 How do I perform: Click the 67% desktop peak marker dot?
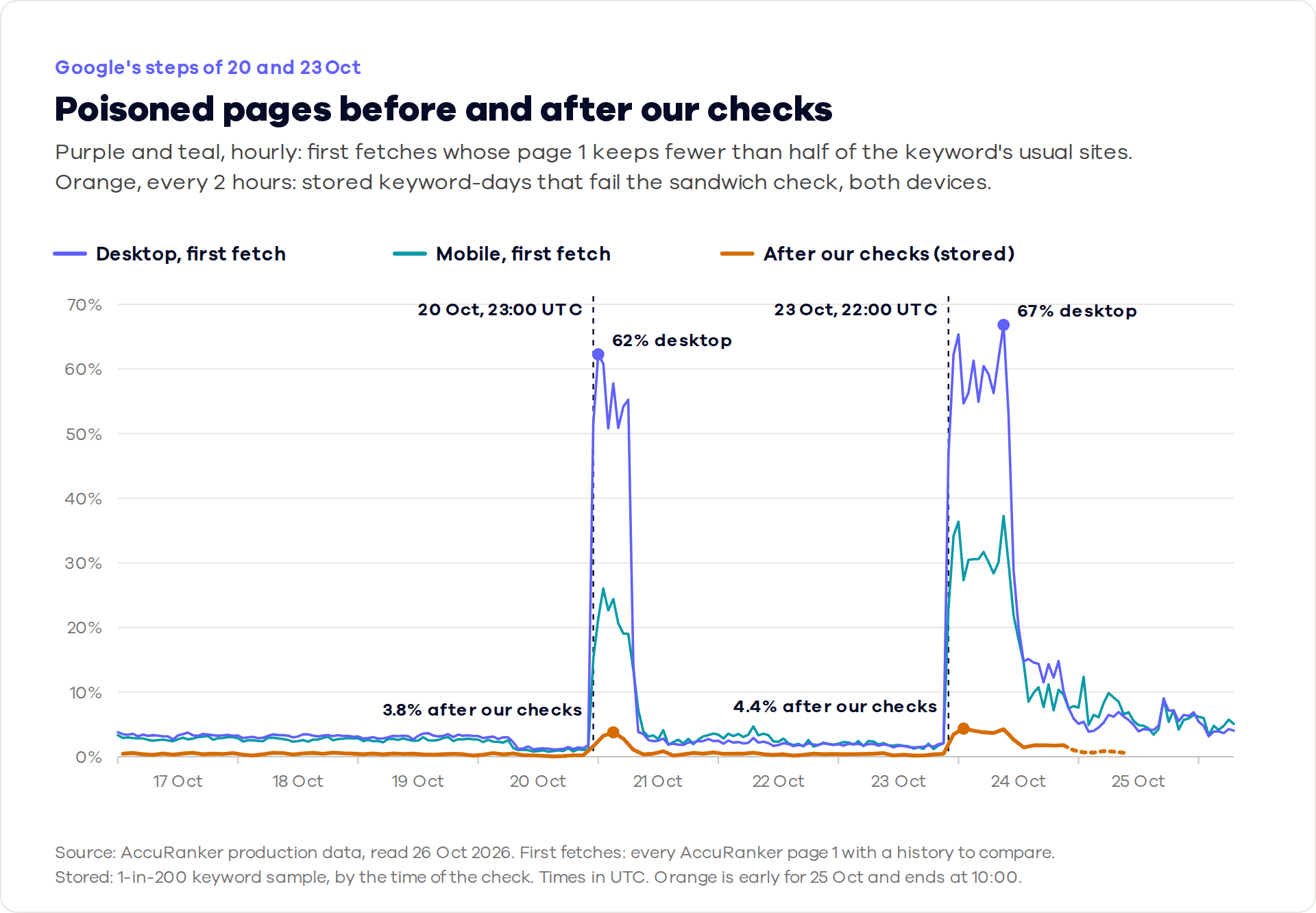[x=1003, y=325]
